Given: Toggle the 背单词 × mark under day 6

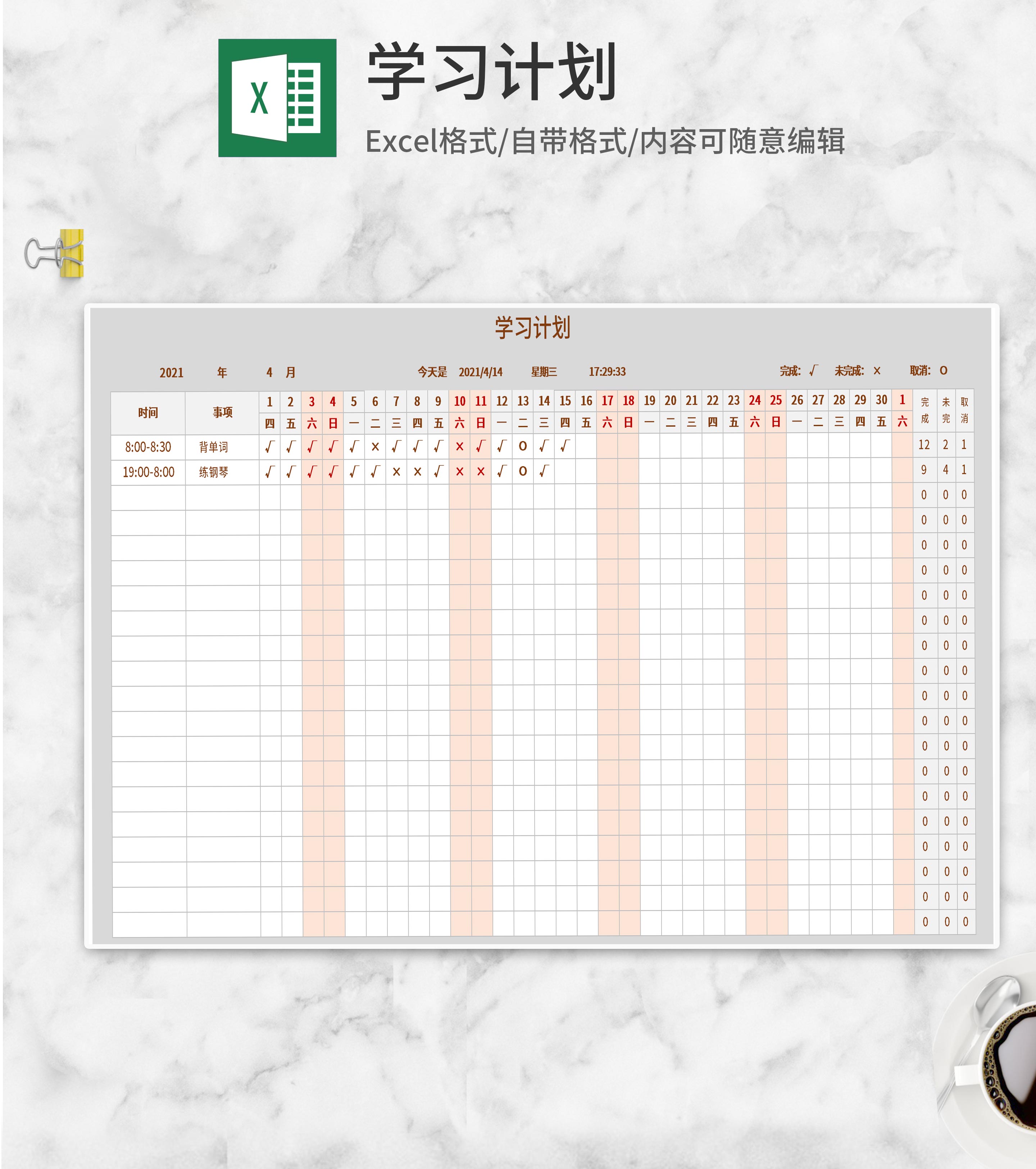Looking at the screenshot, I should 375,447.
